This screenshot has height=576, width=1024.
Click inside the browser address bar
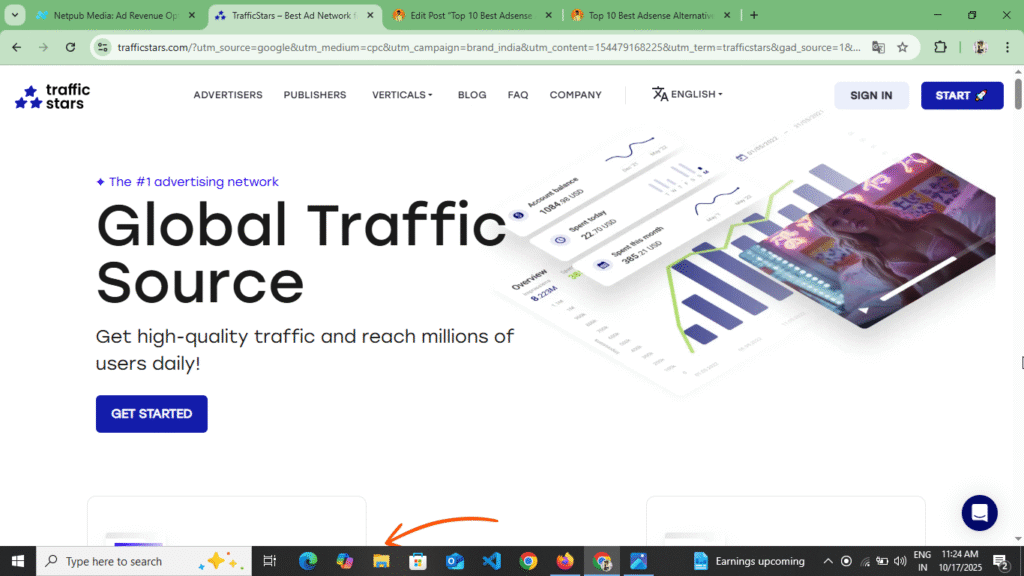[x=450, y=46]
